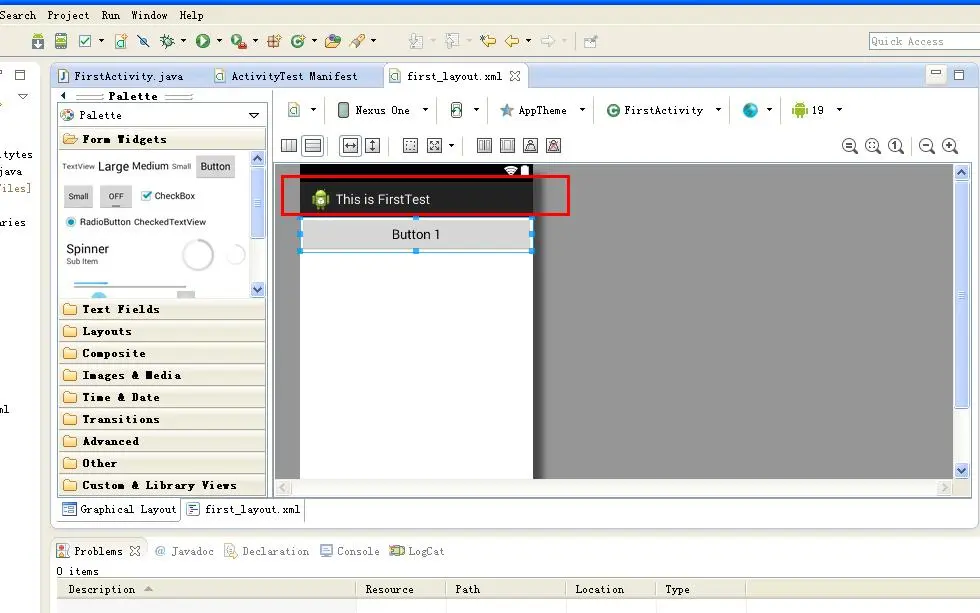Click the Run with external tools icon

tap(238, 41)
